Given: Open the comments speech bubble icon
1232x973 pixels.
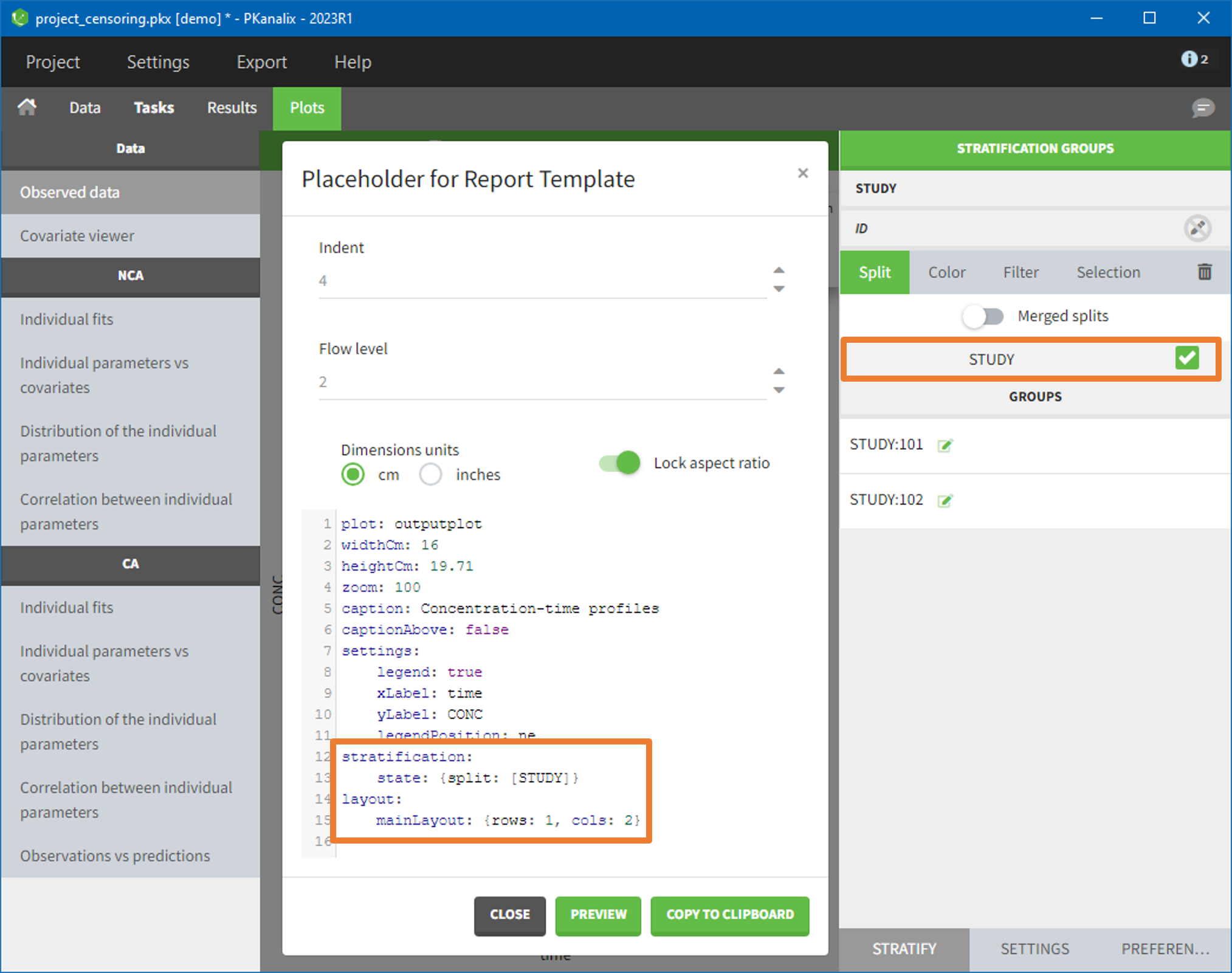Looking at the screenshot, I should pyautogui.click(x=1202, y=108).
